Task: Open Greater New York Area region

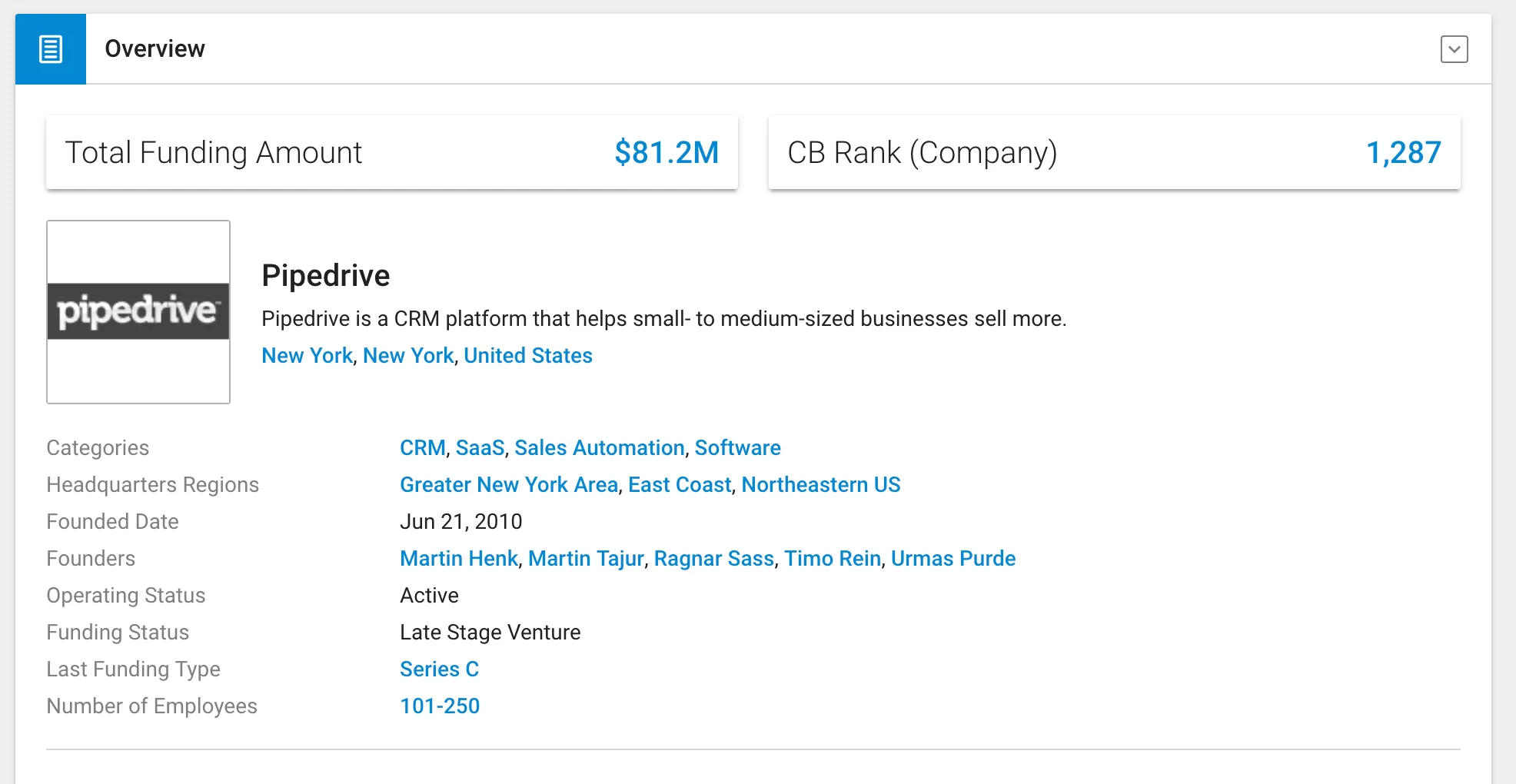Action: tap(508, 485)
